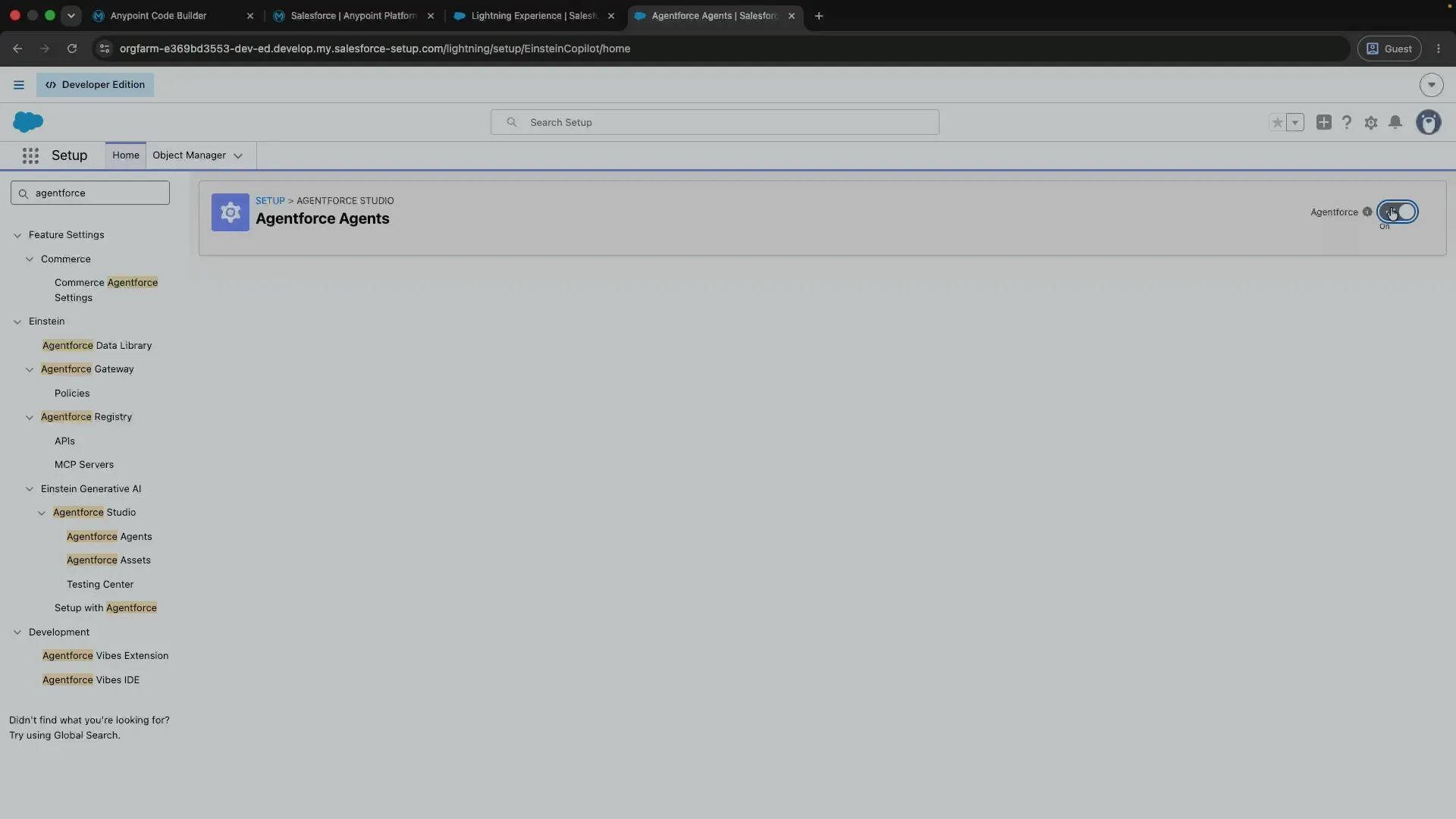The width and height of the screenshot is (1456, 819).
Task: Collapse the Development section
Action: (x=17, y=632)
